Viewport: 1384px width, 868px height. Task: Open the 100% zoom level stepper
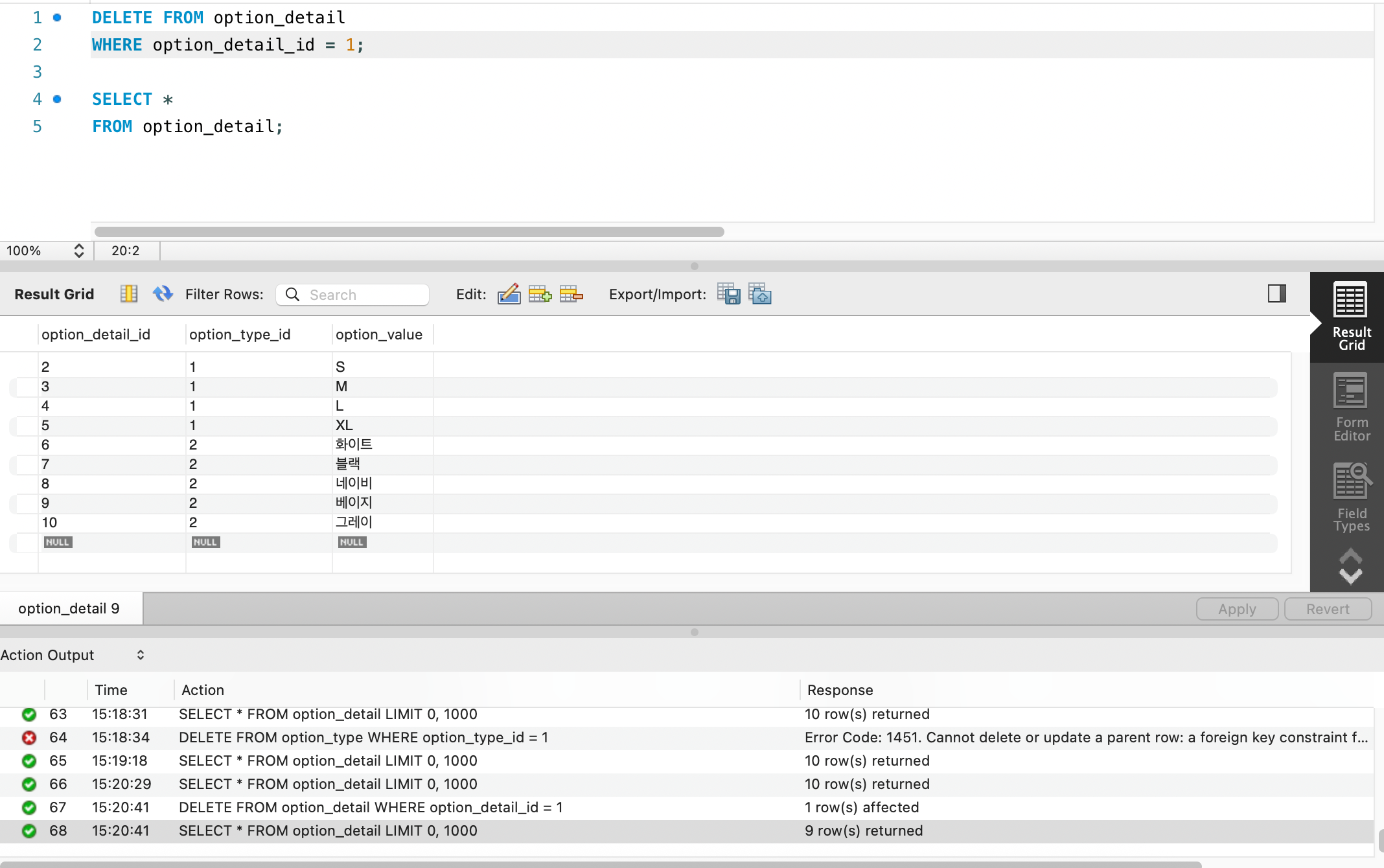pyautogui.click(x=79, y=251)
